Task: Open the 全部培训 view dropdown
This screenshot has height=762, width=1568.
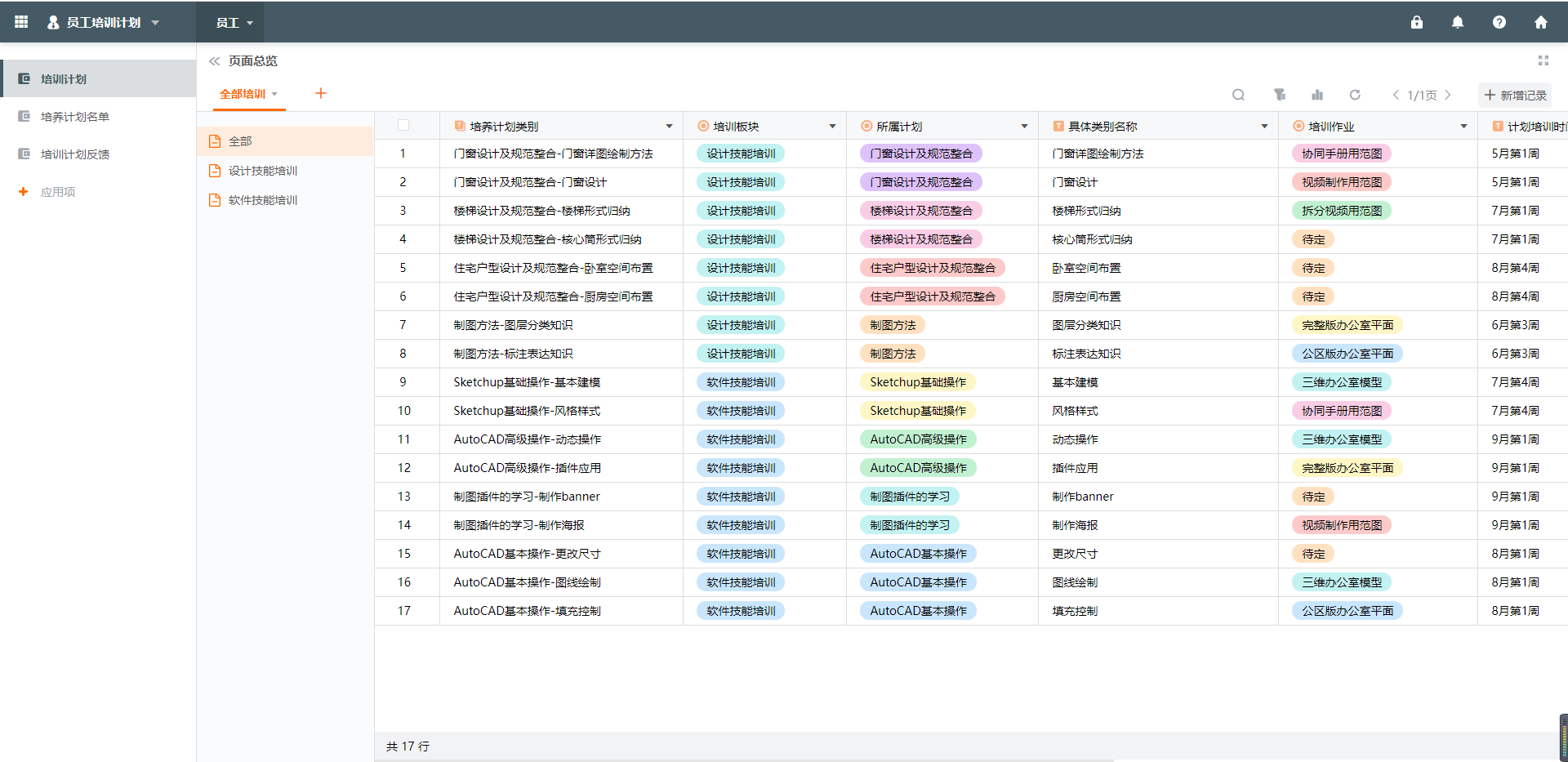Action: 247,94
